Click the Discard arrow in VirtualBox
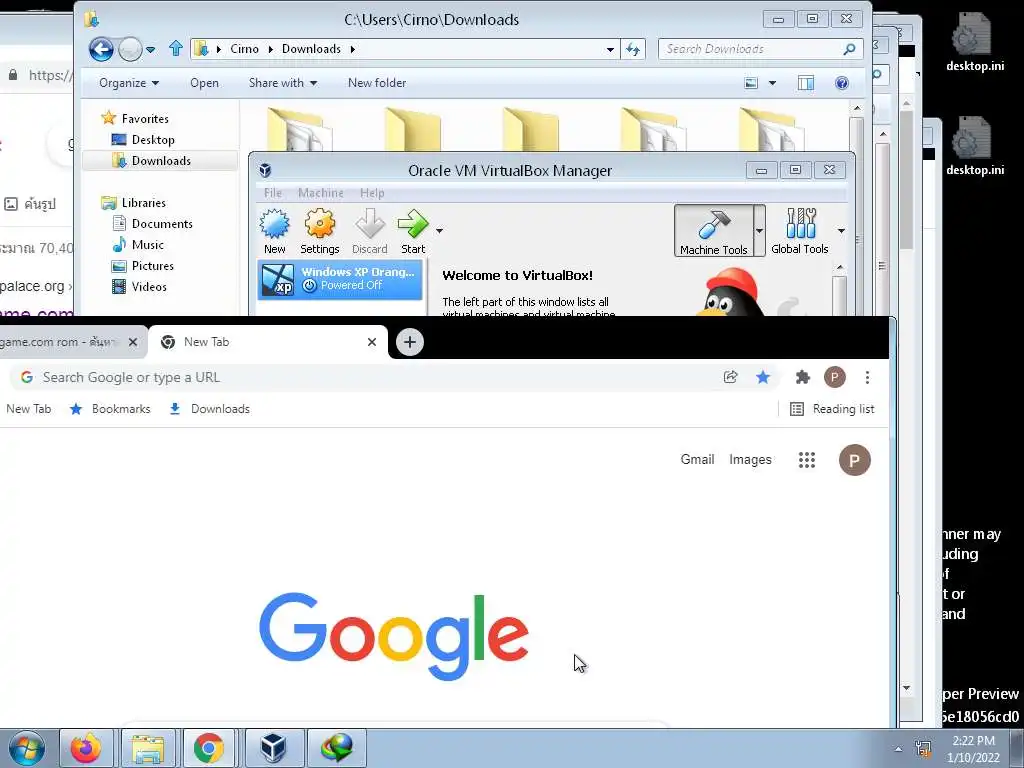The height and width of the screenshot is (768, 1024). coord(370,231)
